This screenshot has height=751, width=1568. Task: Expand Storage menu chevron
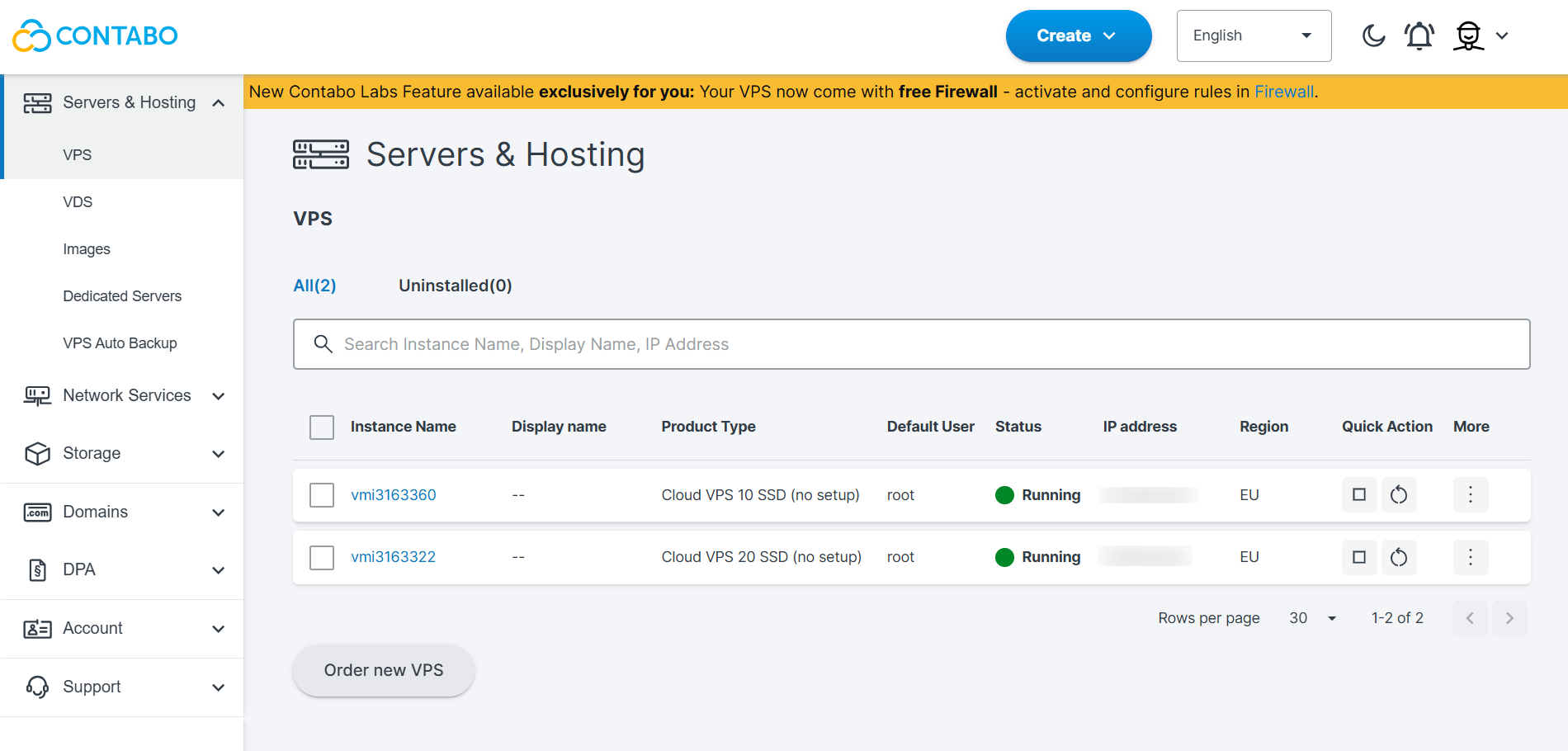[219, 454]
